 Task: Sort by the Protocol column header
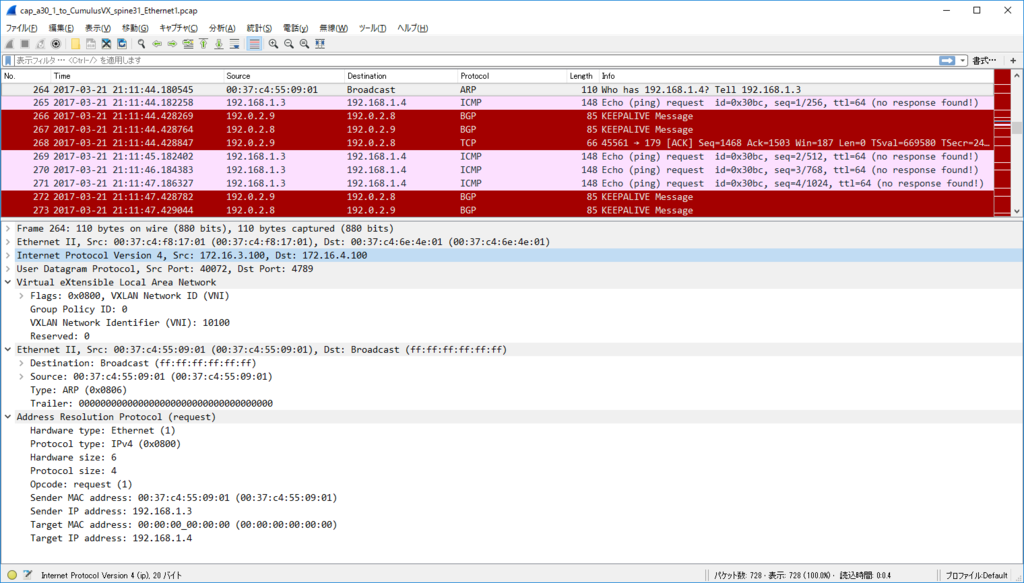[x=512, y=76]
